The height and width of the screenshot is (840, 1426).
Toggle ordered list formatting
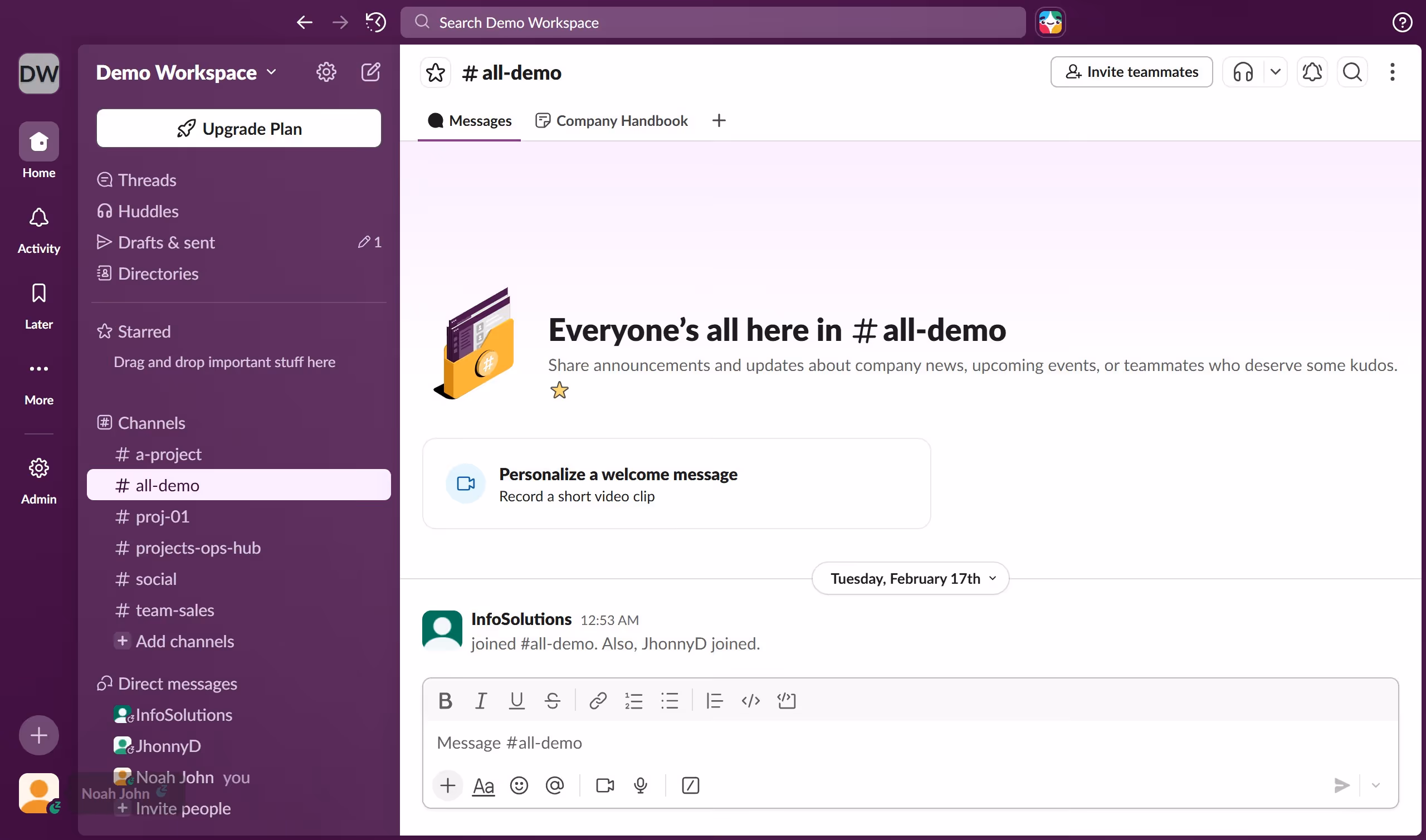[x=633, y=701]
